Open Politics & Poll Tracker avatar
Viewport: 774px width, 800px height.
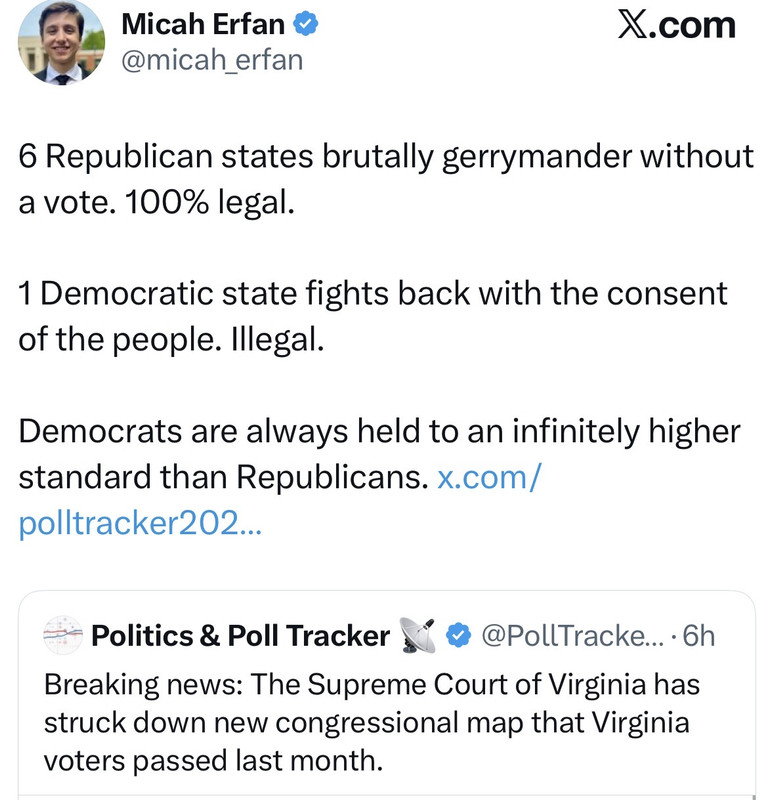coord(63,635)
